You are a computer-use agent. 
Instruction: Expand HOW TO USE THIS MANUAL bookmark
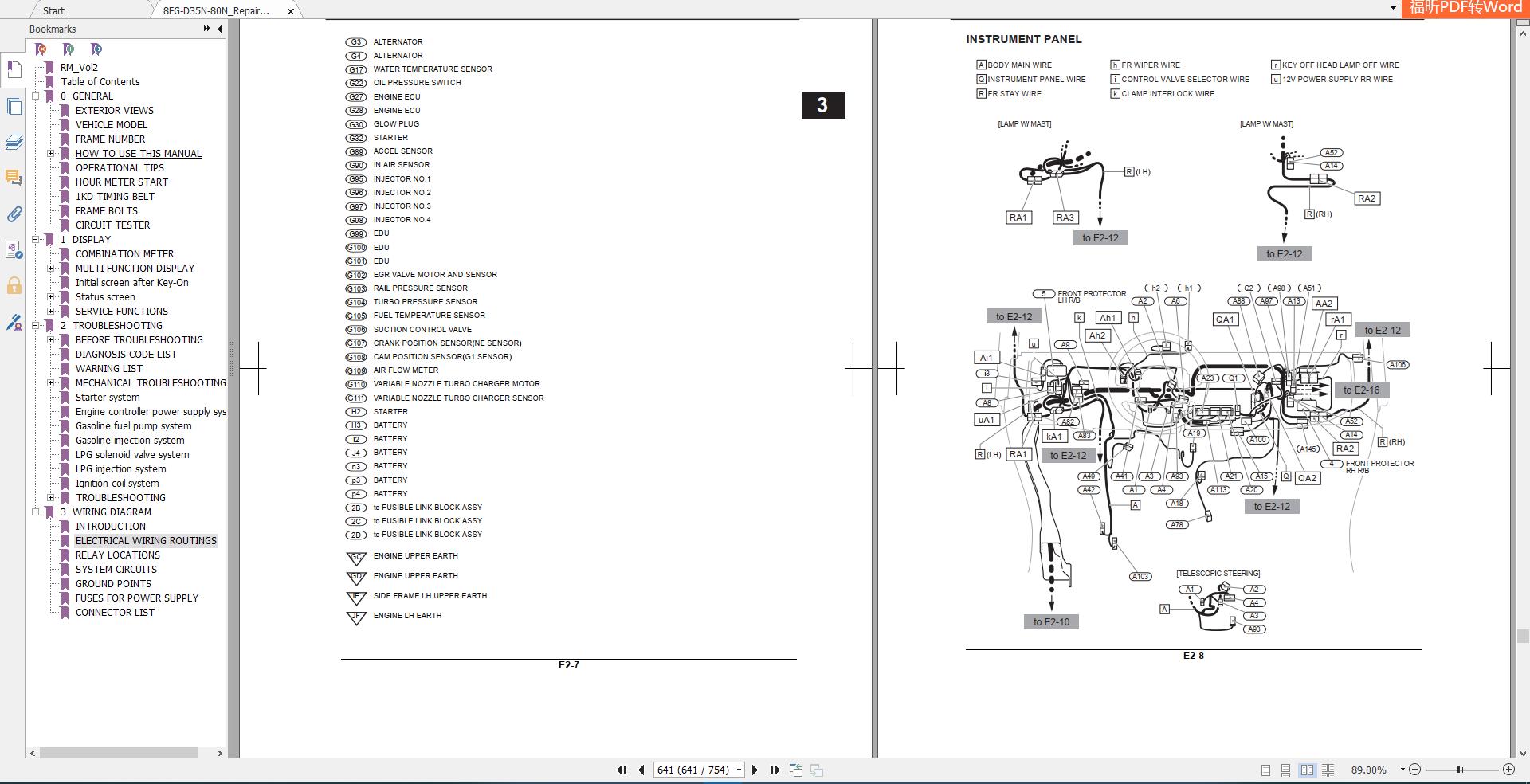coord(50,153)
